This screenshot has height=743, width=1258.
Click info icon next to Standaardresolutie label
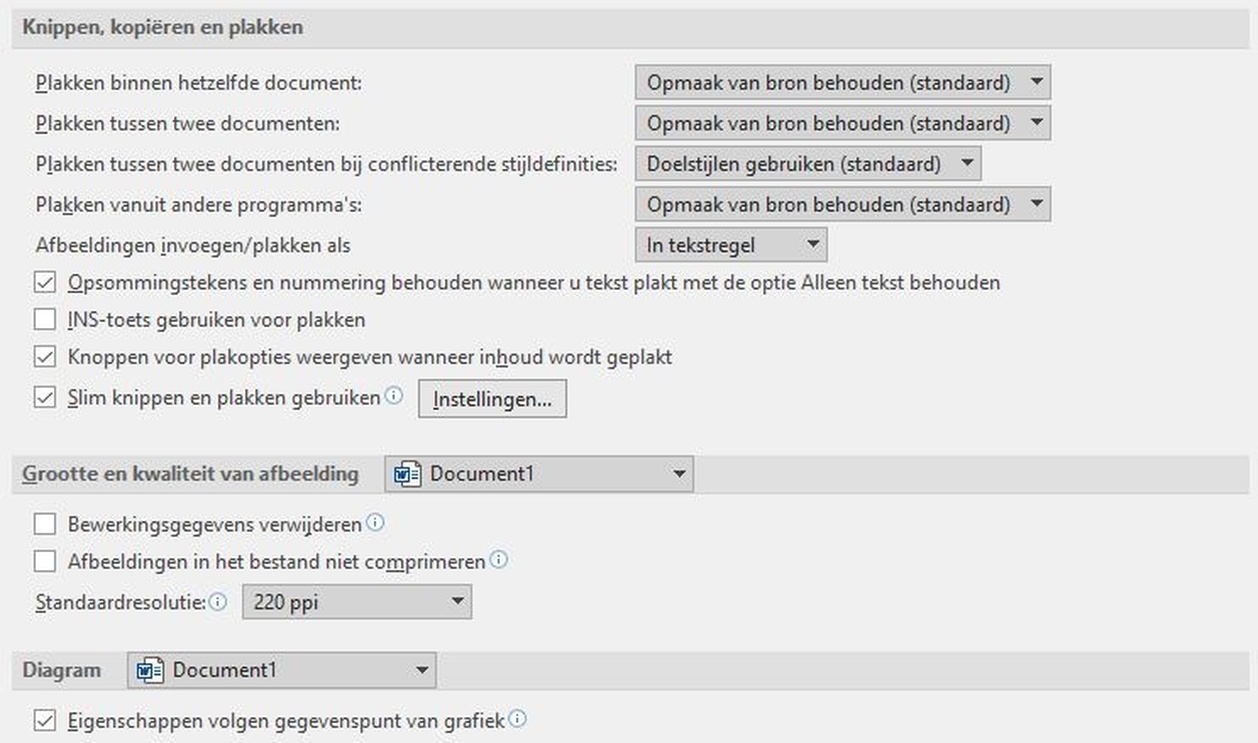[218, 601]
